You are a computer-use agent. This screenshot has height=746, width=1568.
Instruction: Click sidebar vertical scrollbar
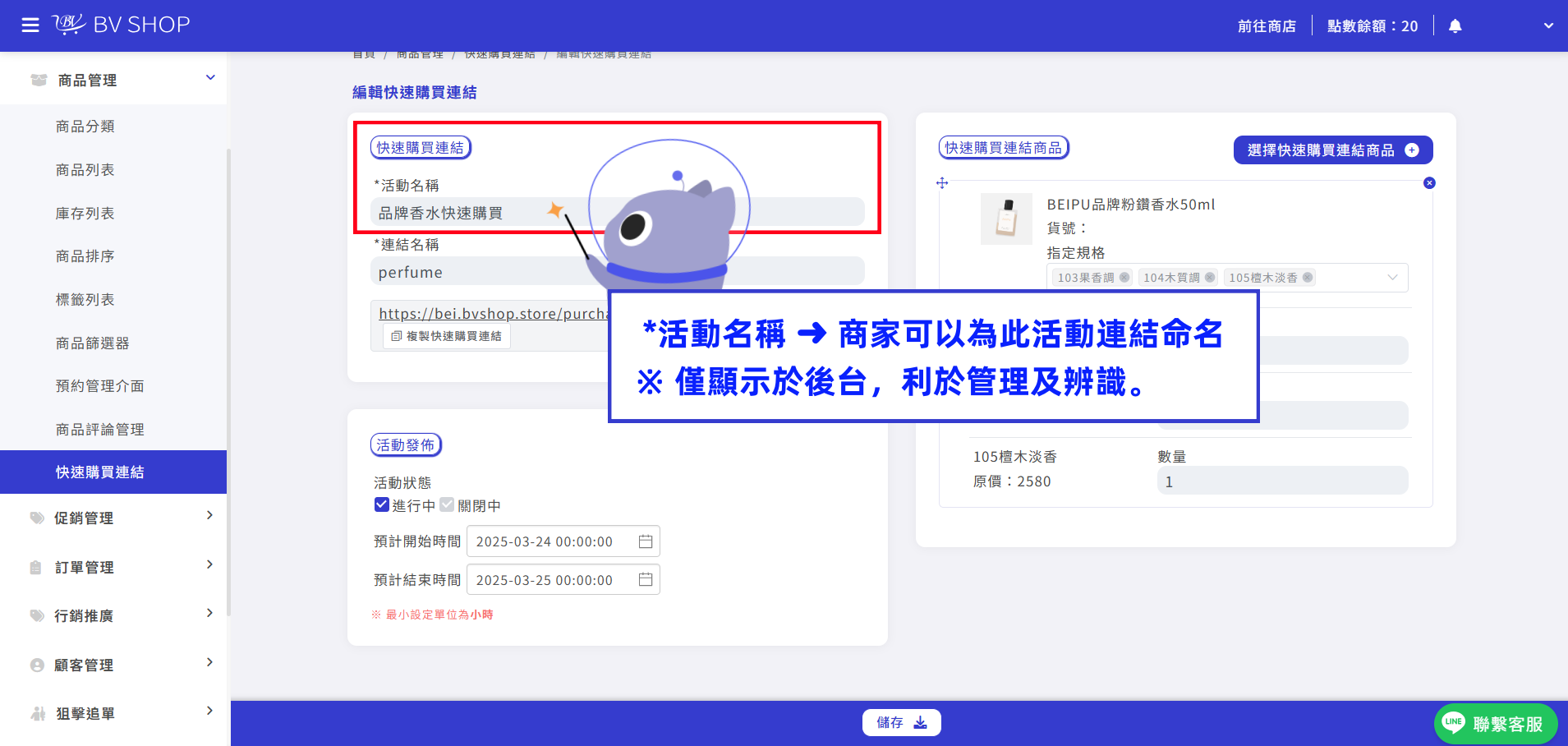[x=228, y=382]
